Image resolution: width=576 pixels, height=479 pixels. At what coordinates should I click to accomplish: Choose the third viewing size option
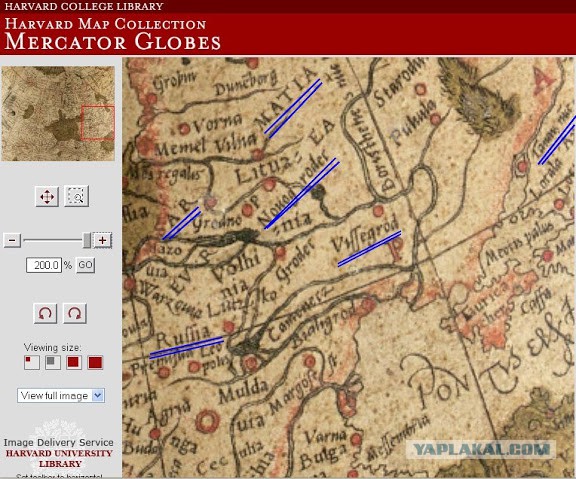pyautogui.click(x=74, y=363)
